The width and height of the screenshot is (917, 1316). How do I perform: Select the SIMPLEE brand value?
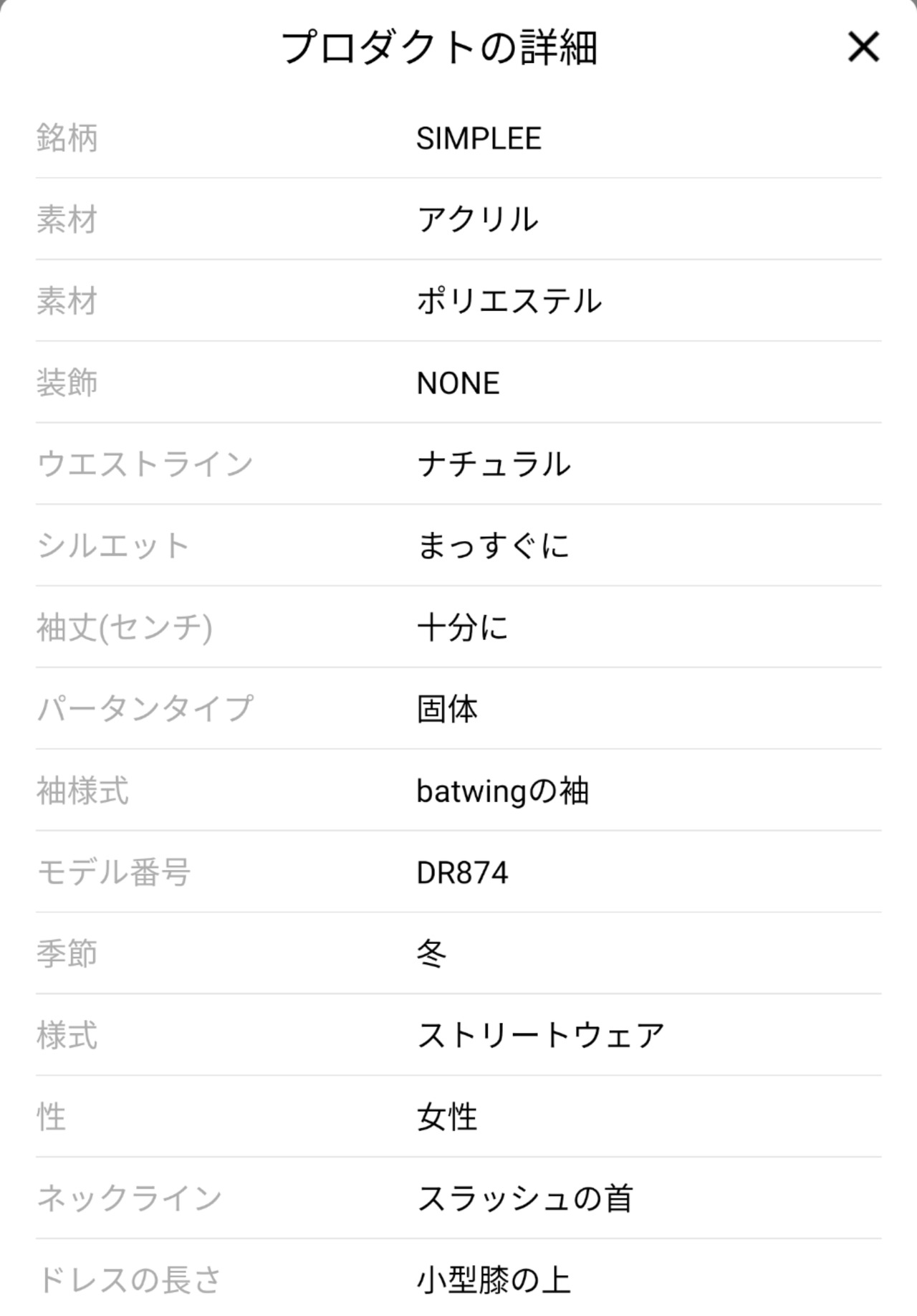(479, 138)
